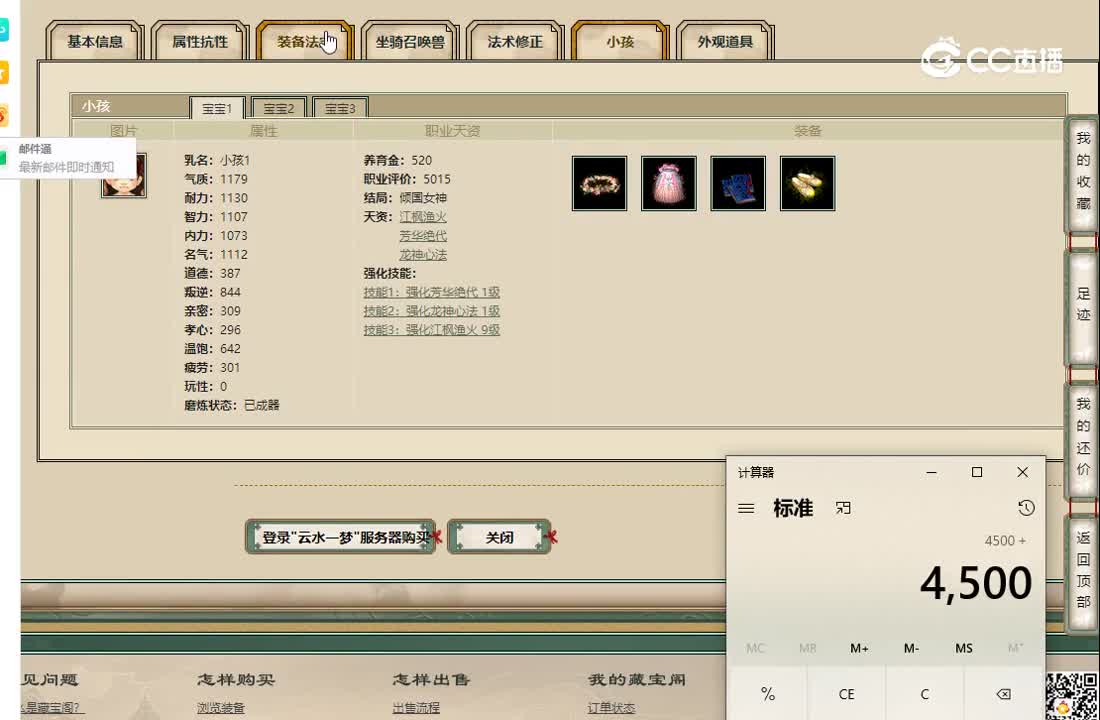This screenshot has height=720, width=1100.
Task: Open calculator history icon
Action: click(1026, 508)
